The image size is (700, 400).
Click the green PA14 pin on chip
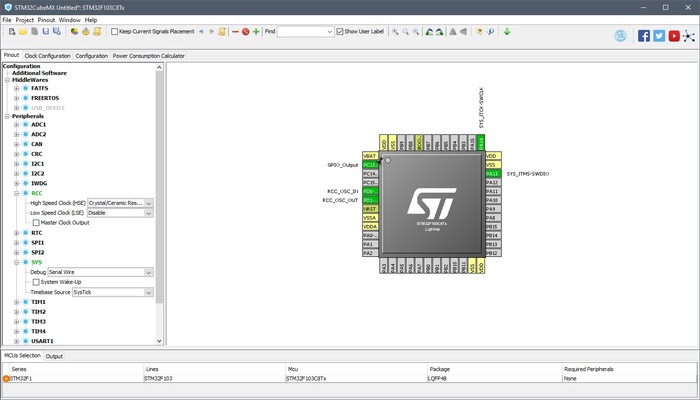[x=481, y=142]
